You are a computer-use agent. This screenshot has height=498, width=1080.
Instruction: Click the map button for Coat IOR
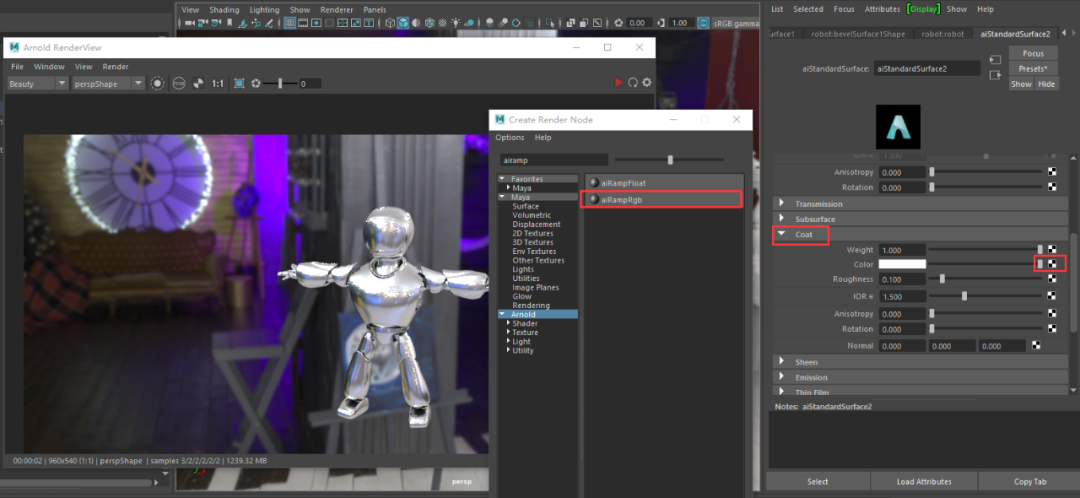point(1052,296)
